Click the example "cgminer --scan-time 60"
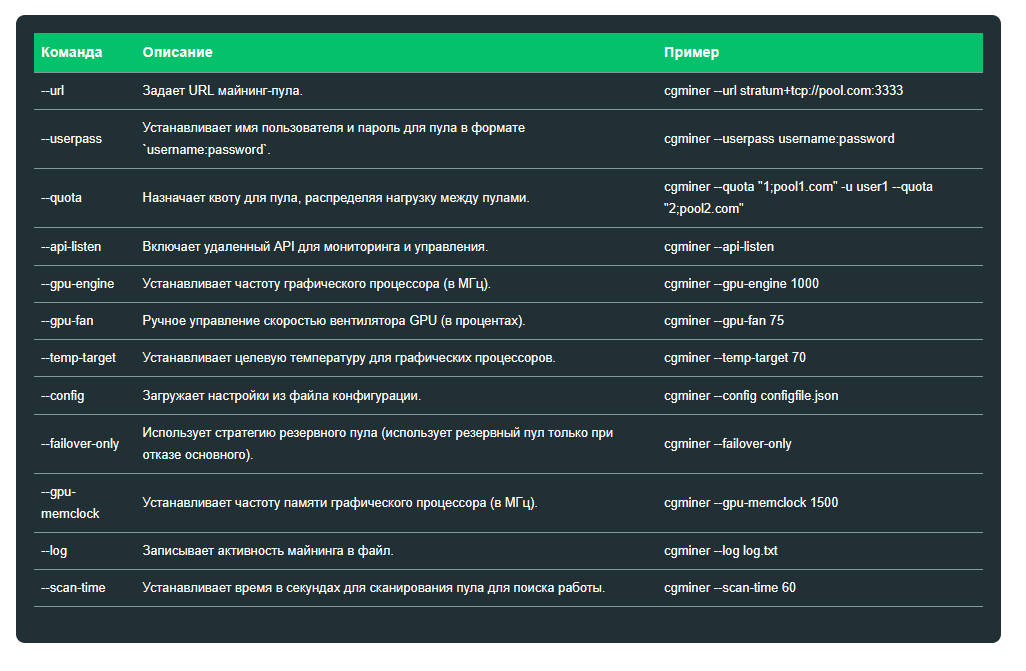The width and height of the screenshot is (1026, 671). 730,588
